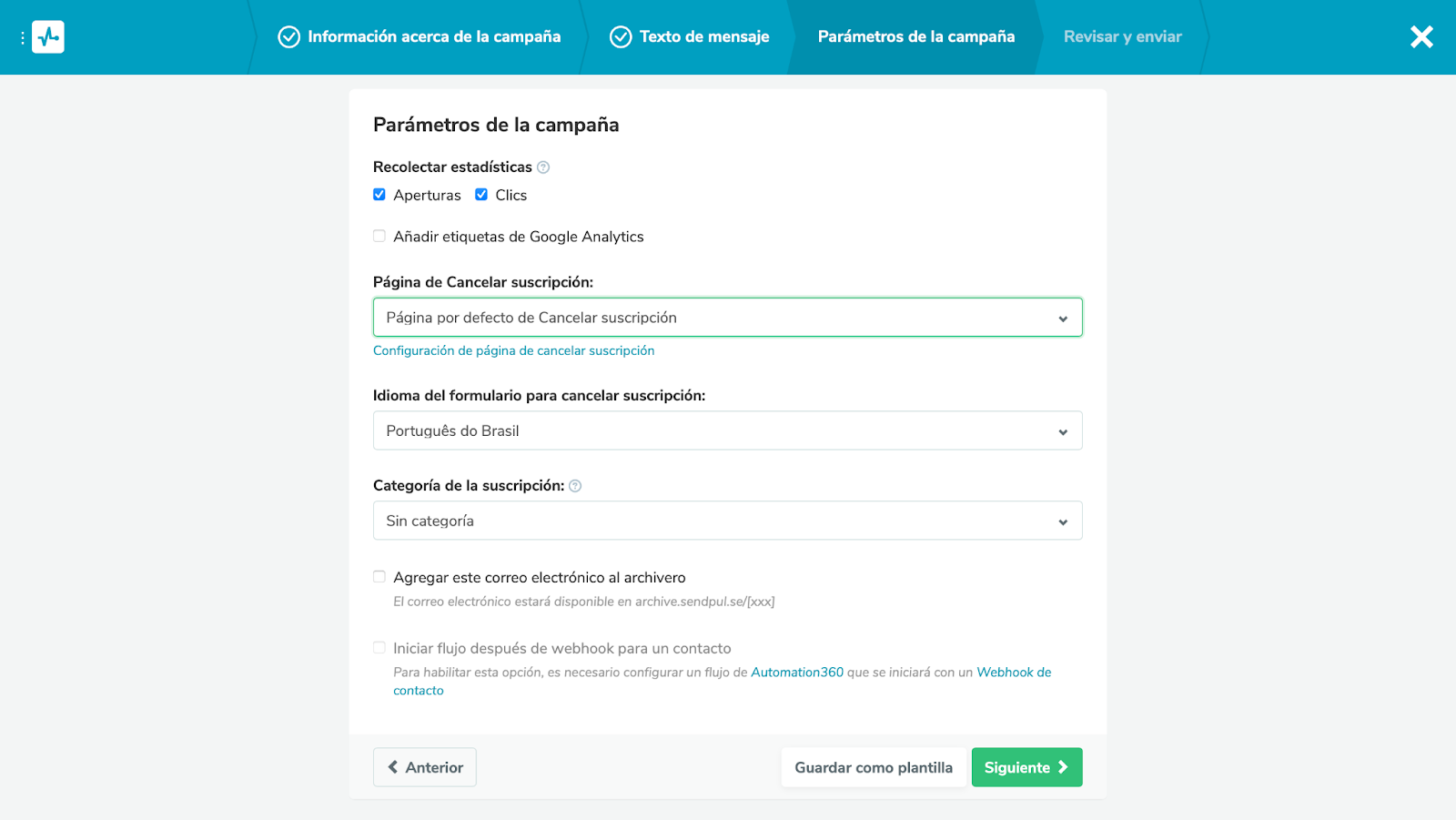The height and width of the screenshot is (820, 1456).
Task: Click help icon next to Recolectar estadísticas
Action: pyautogui.click(x=543, y=167)
